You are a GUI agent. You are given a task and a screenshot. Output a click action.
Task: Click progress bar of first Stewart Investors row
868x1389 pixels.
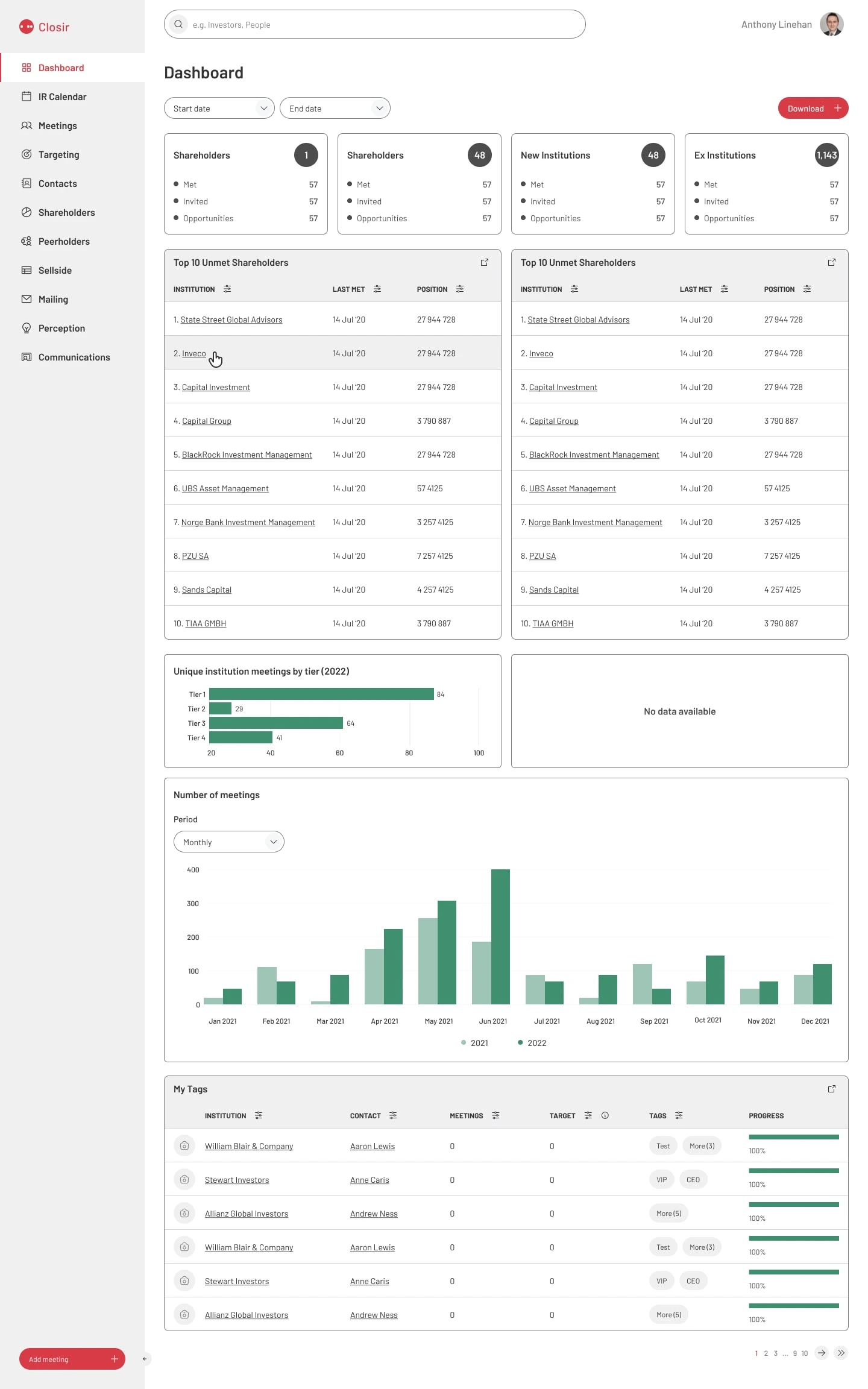pos(794,1171)
